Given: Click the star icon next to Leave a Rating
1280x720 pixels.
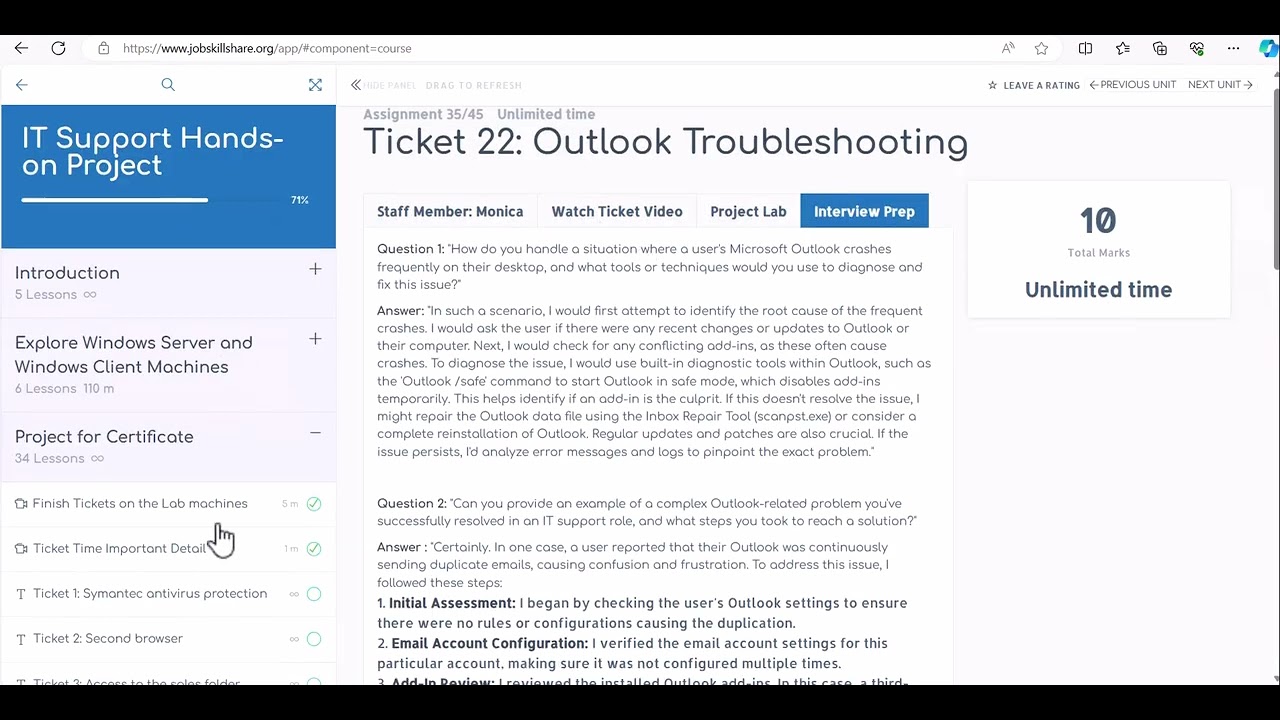Looking at the screenshot, I should [993, 85].
